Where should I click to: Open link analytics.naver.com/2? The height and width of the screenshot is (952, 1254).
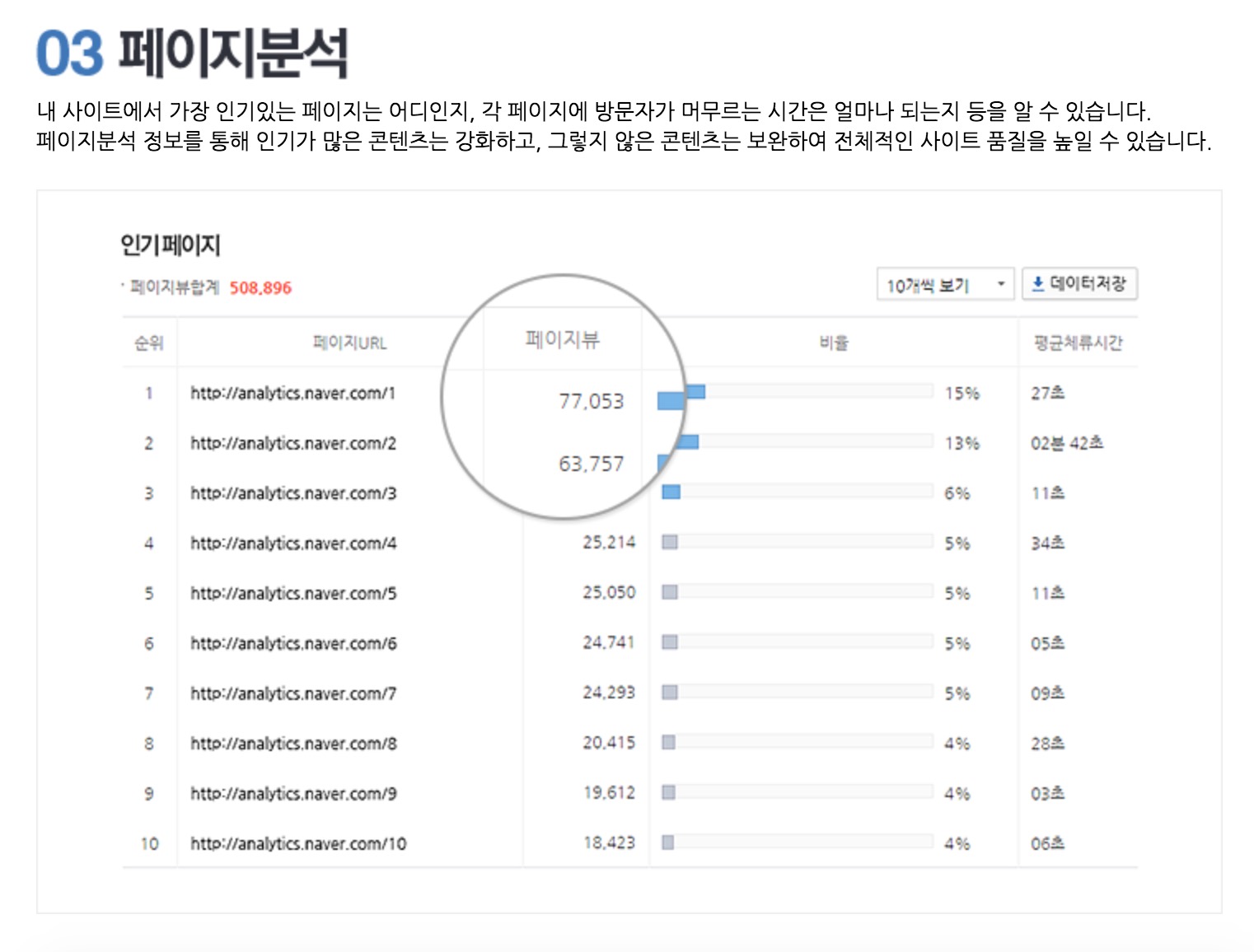point(292,443)
